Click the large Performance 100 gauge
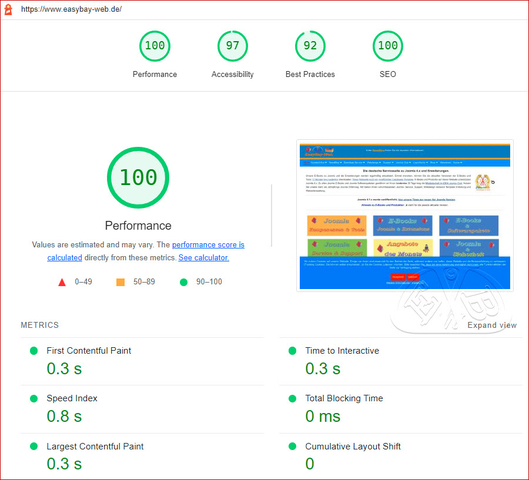The height and width of the screenshot is (480, 529). tap(138, 177)
